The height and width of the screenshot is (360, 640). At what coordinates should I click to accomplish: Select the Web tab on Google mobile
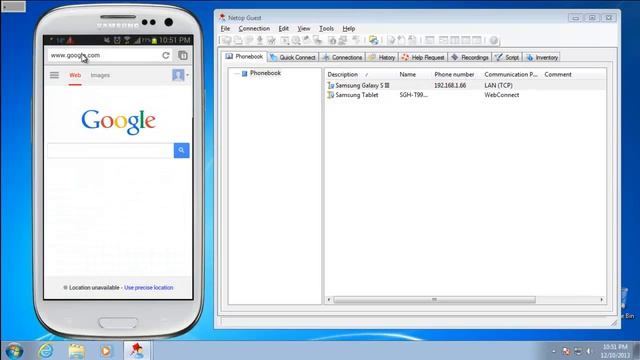coord(75,75)
